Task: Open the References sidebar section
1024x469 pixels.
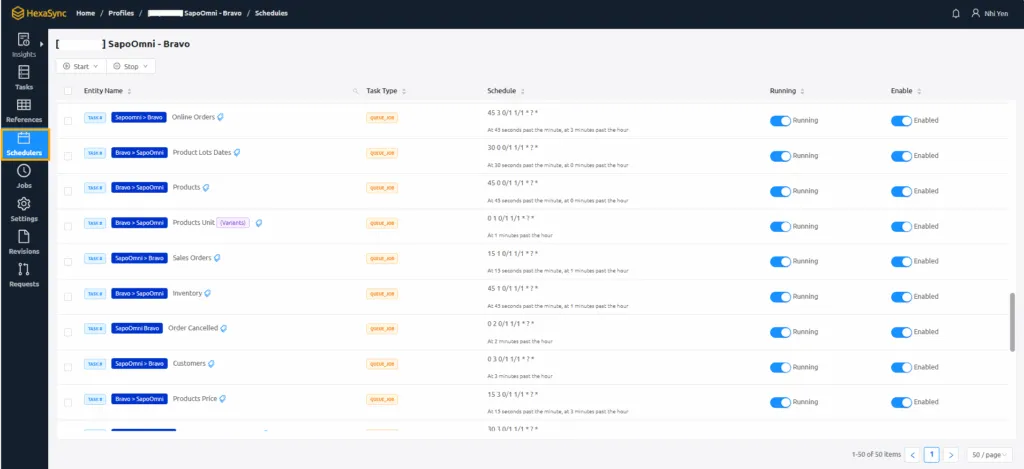Action: coord(24,111)
